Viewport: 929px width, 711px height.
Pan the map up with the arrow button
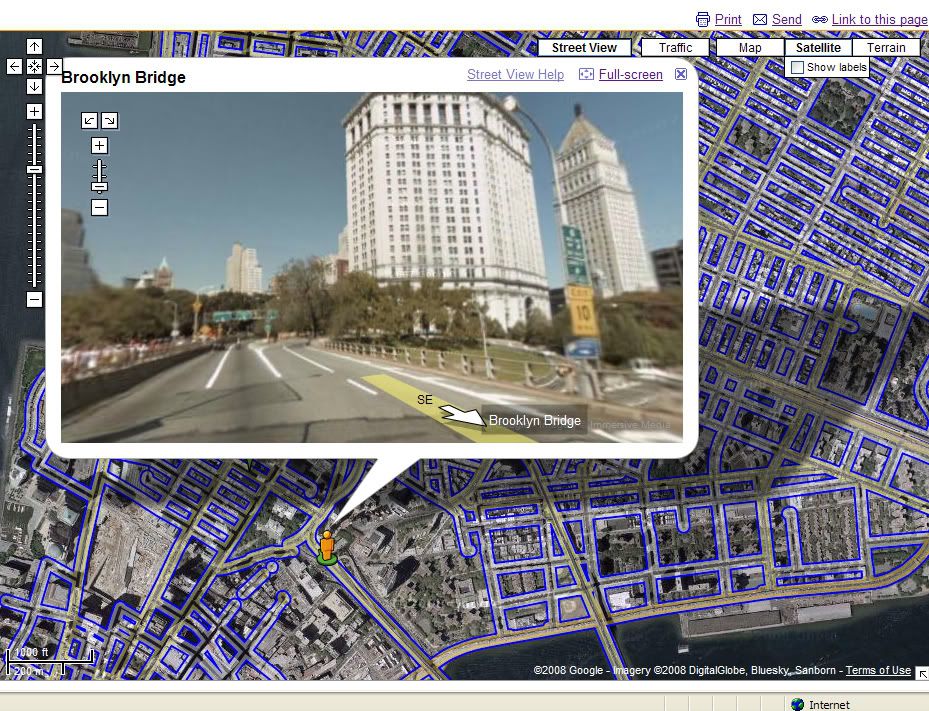[34, 46]
